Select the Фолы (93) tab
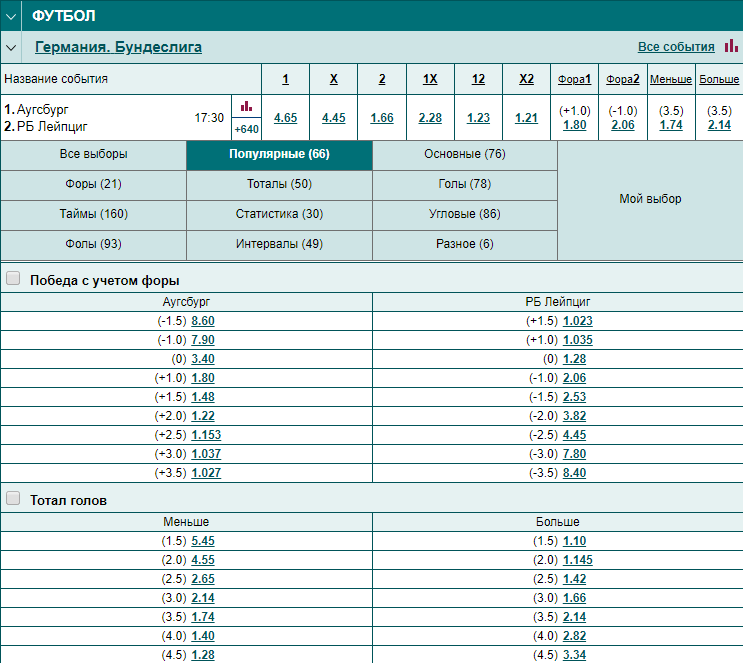Viewport: 743px width, 663px height. tap(93, 244)
